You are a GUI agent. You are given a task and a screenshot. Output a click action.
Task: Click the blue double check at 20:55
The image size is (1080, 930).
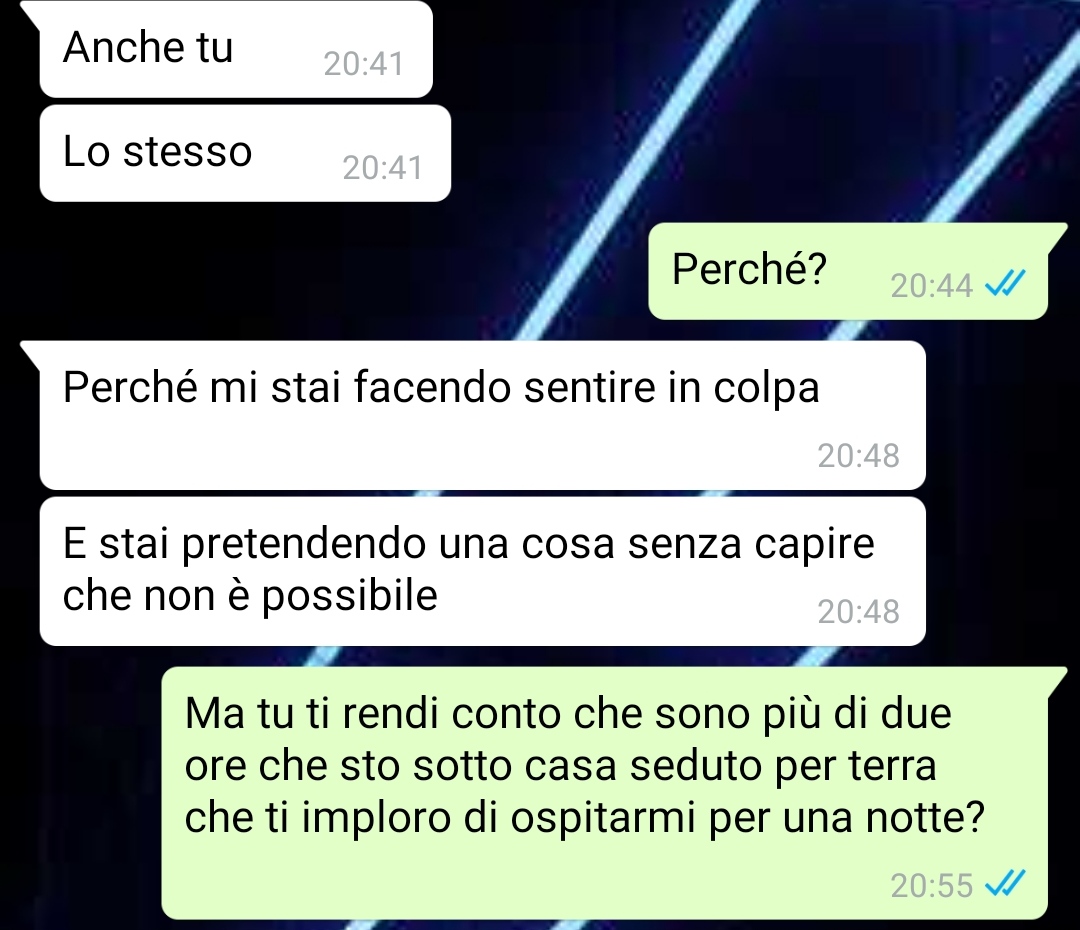pos(1005,884)
